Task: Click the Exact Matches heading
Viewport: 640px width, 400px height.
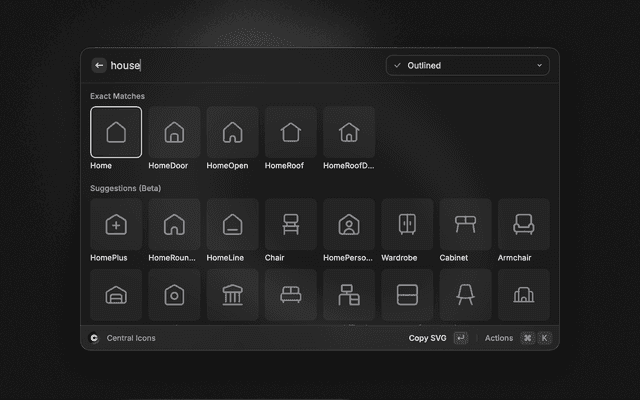Action: (118, 96)
